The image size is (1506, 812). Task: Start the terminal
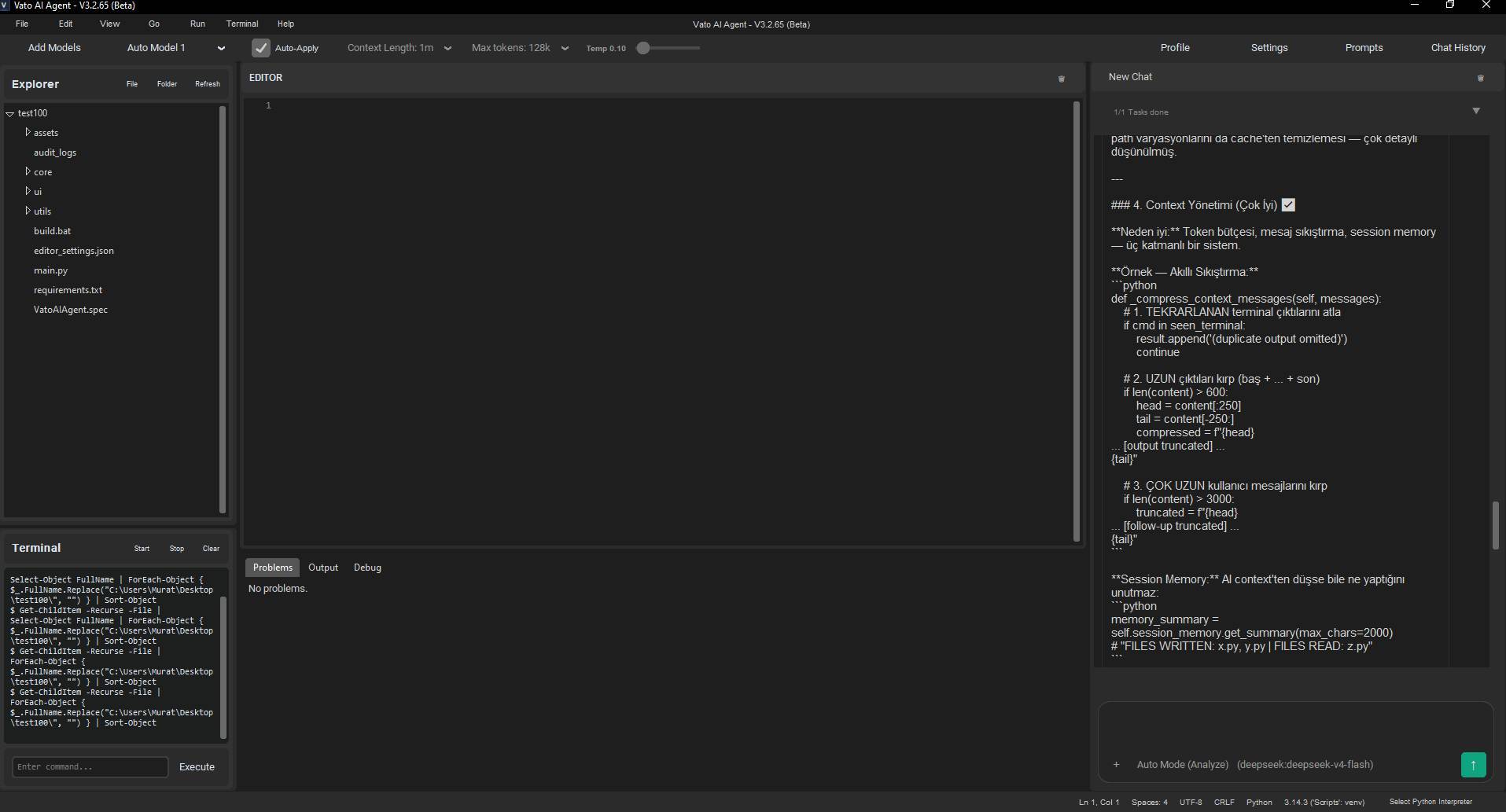point(142,549)
